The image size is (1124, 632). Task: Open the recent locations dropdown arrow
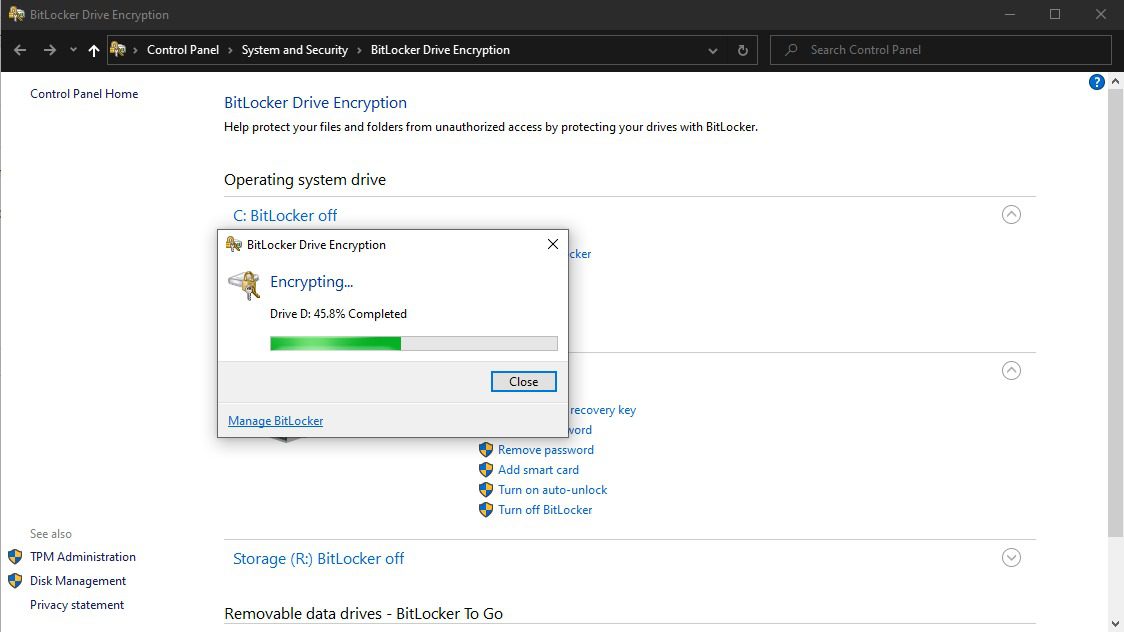tap(73, 50)
